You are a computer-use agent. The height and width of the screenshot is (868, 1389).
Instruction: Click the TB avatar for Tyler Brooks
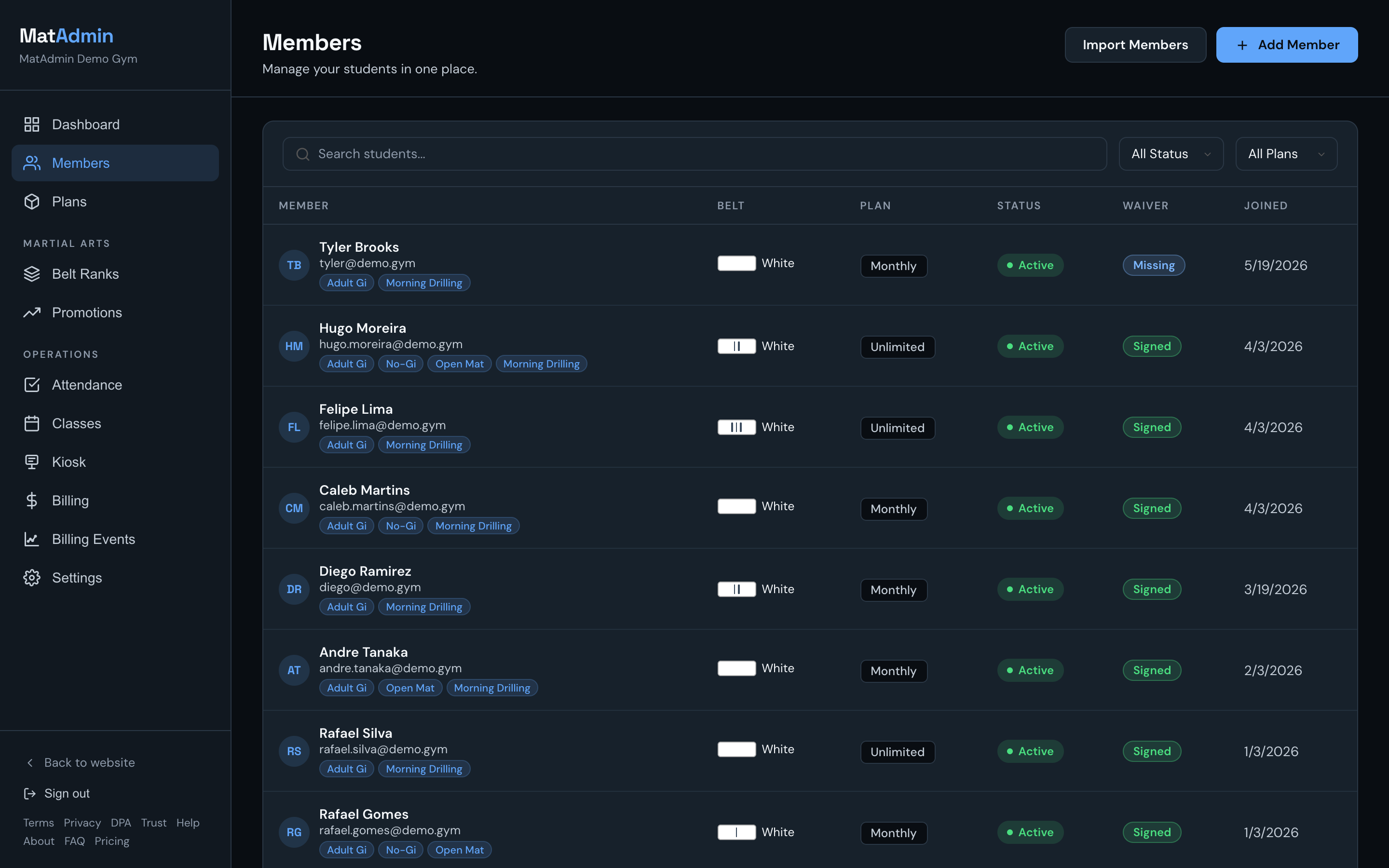[x=294, y=265]
